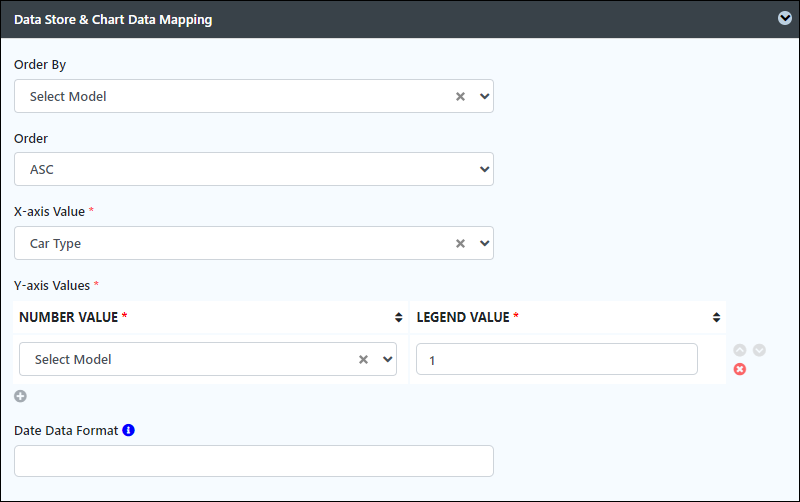The image size is (800, 502).
Task: Clear the Car Type X-axis value
Action: pyautogui.click(x=460, y=243)
